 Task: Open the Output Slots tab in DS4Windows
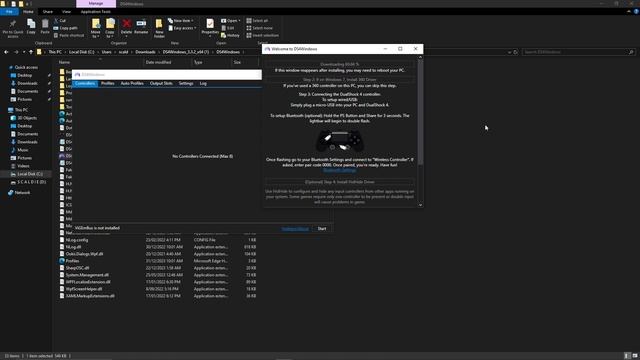pyautogui.click(x=161, y=83)
